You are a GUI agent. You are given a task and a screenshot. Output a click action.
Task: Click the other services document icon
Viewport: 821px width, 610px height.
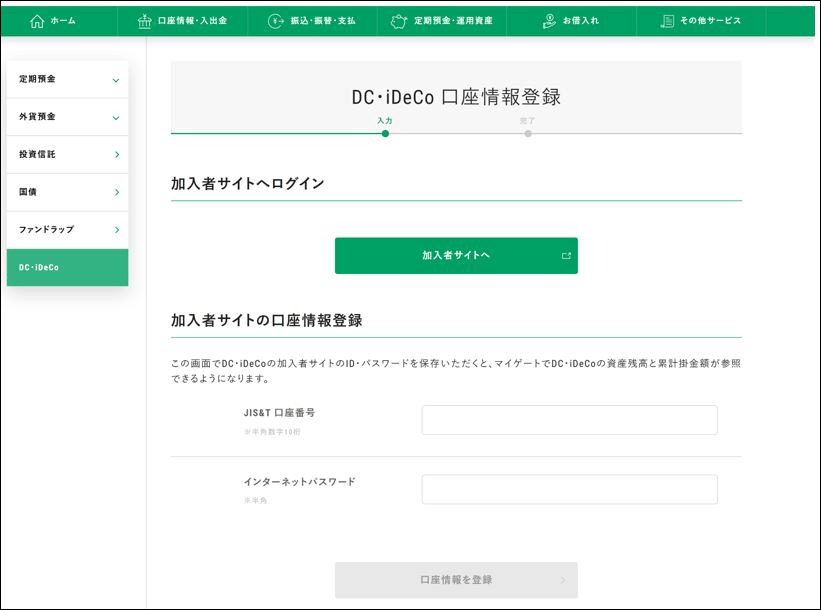coord(667,21)
